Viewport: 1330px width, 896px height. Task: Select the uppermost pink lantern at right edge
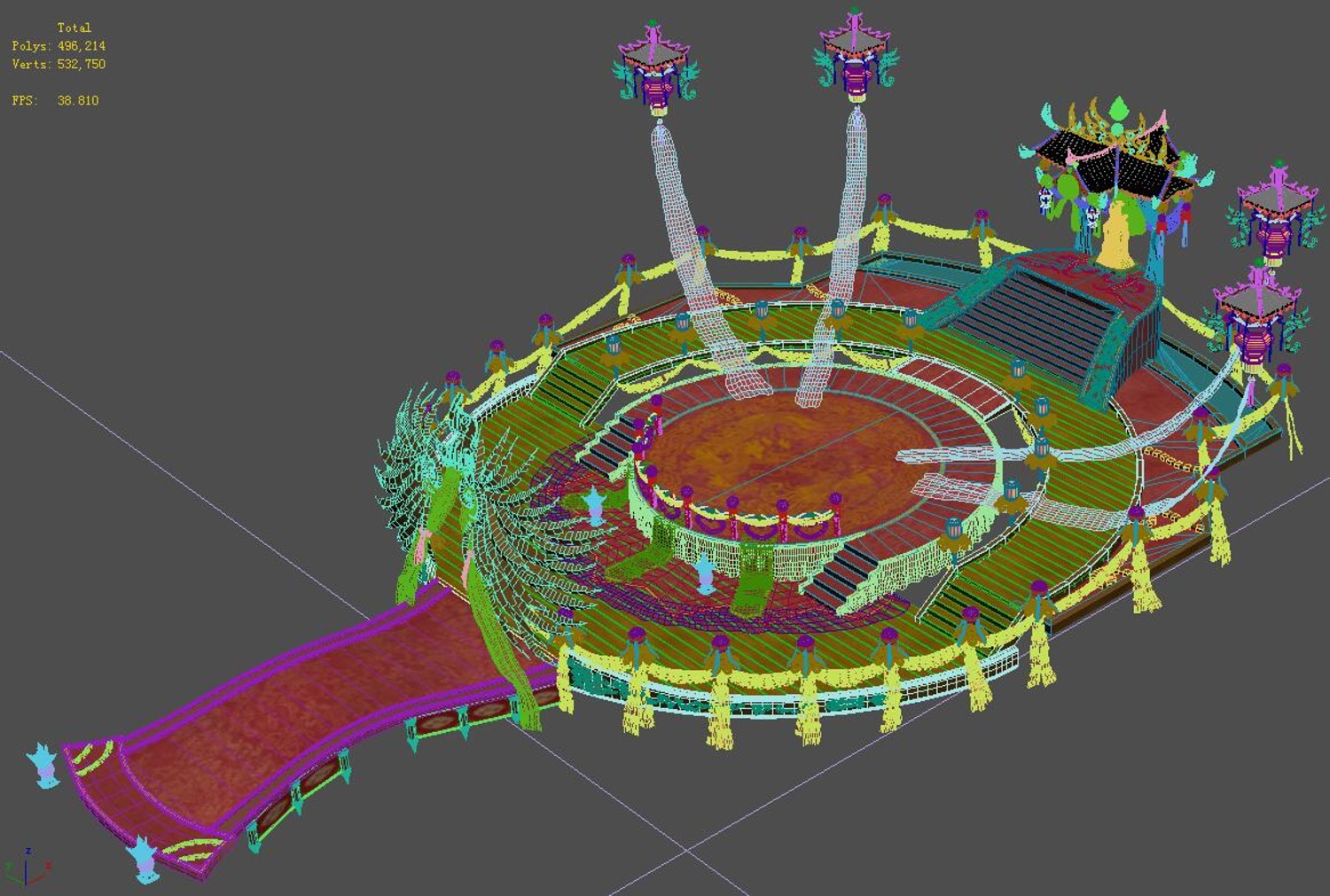coord(1277,213)
